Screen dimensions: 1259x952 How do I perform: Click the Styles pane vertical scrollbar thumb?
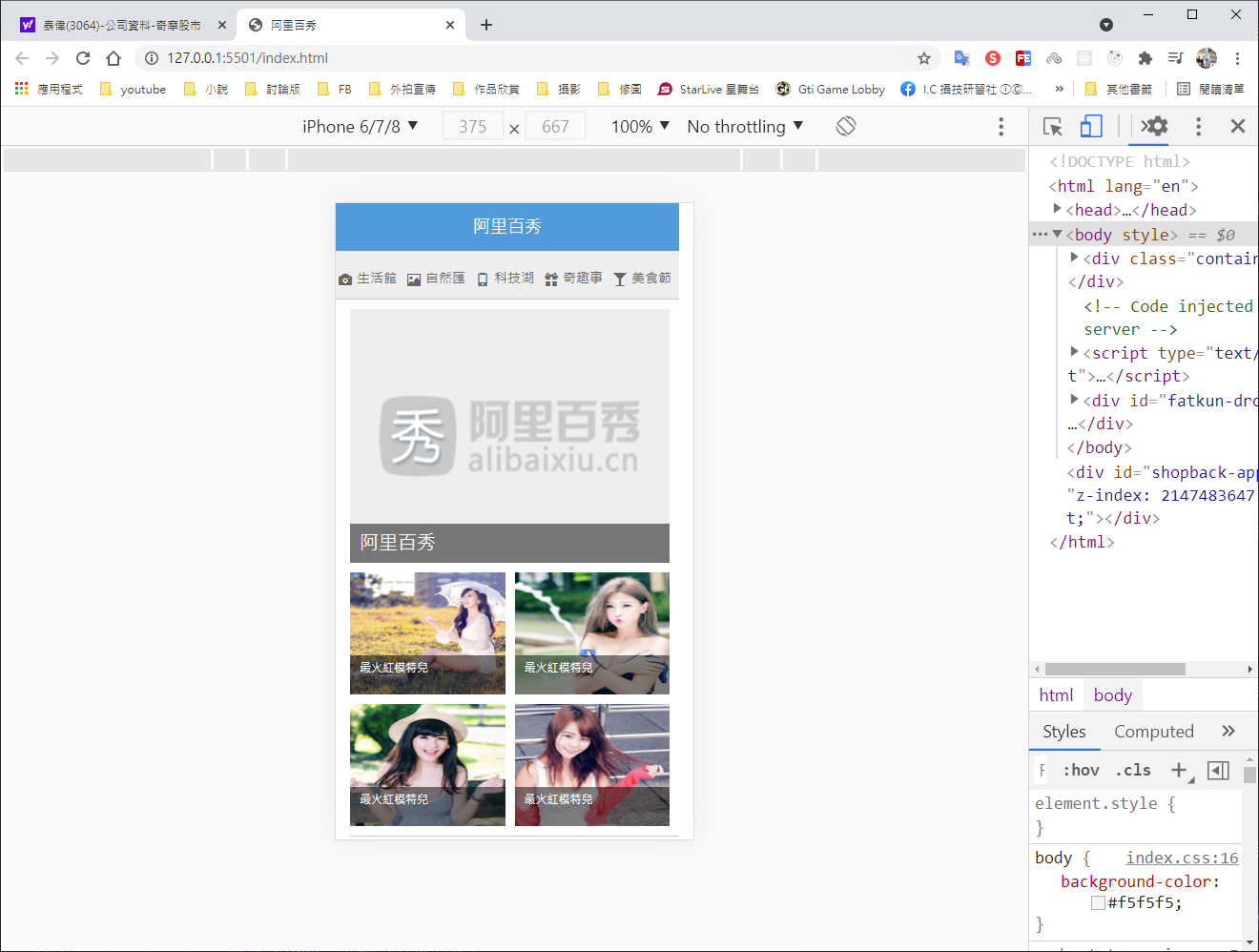1249,775
